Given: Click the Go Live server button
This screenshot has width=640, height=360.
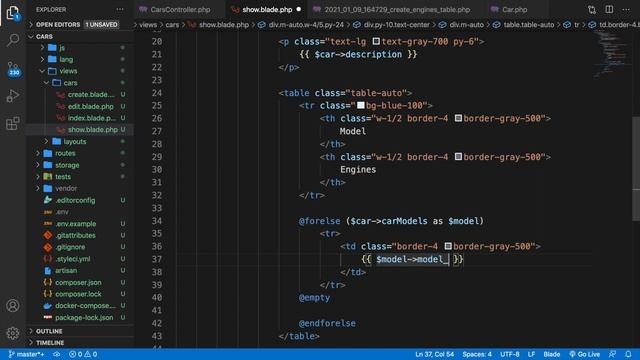Looking at the screenshot, I should pyautogui.click(x=584, y=354).
